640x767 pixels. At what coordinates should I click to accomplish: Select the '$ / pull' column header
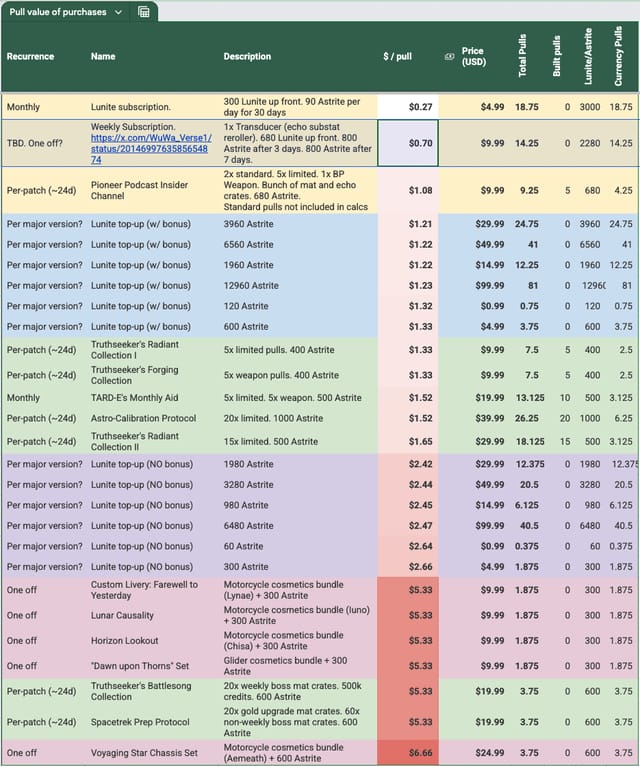click(x=397, y=56)
